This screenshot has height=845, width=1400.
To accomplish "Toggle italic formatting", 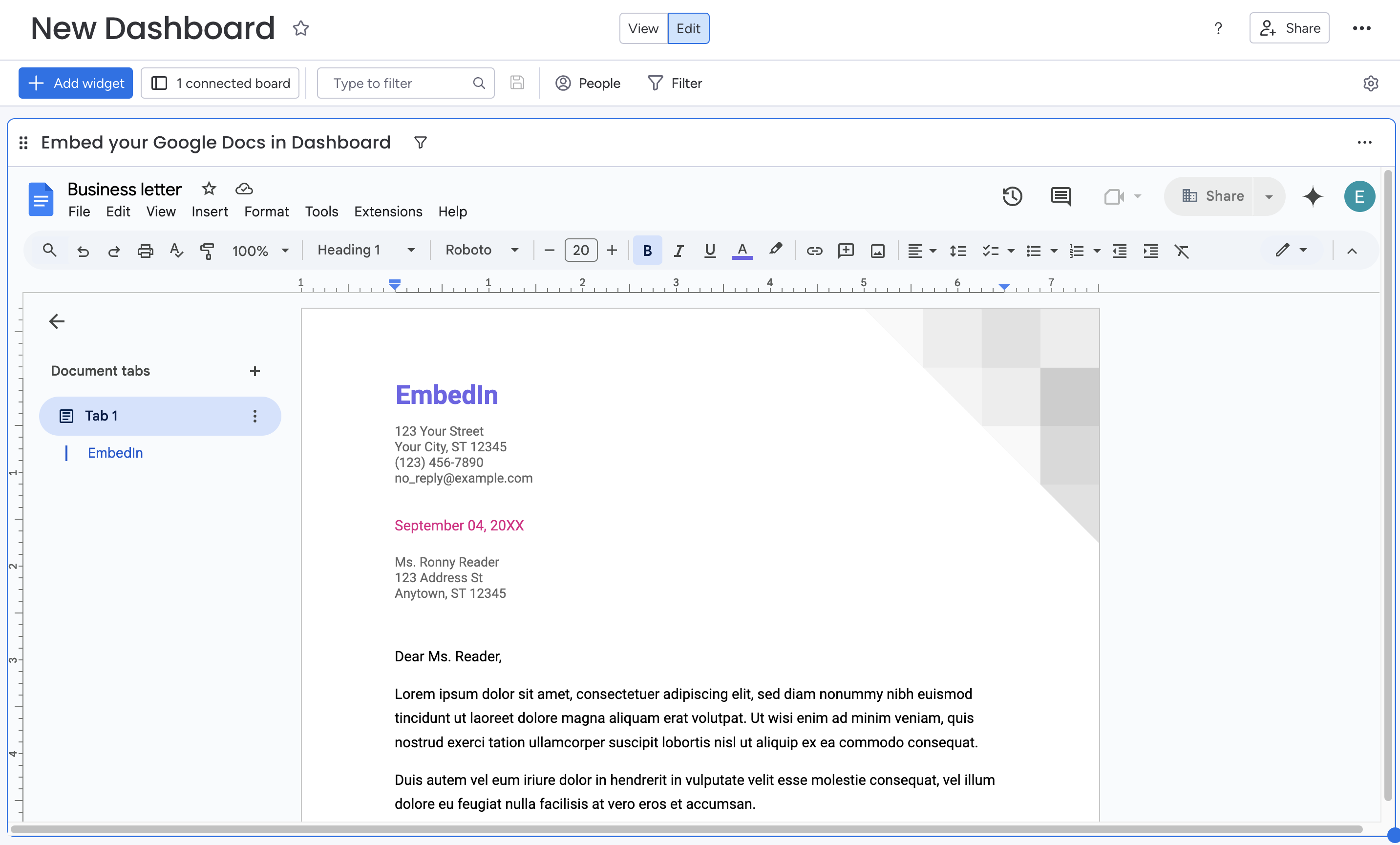I will point(679,251).
